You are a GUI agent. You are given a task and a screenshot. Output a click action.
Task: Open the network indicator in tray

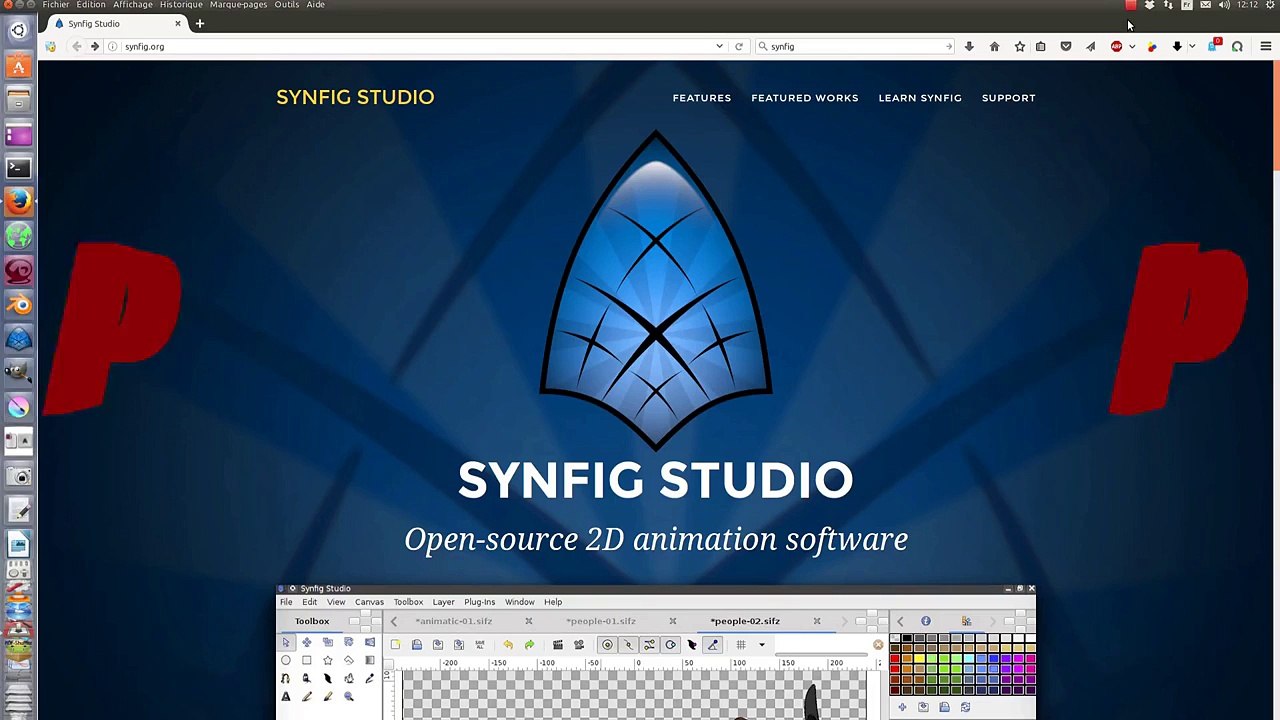tap(1168, 5)
